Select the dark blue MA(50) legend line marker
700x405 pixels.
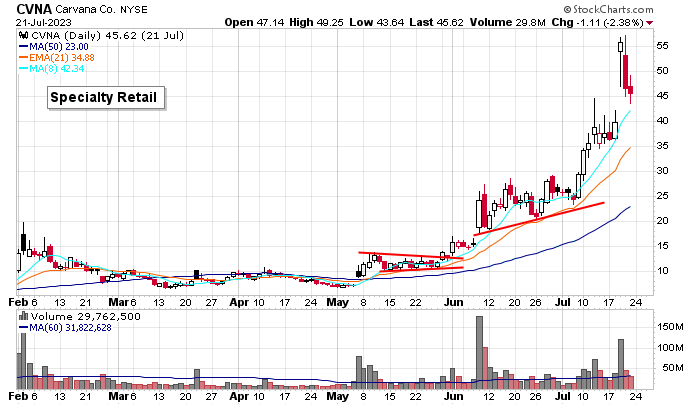click(x=24, y=47)
